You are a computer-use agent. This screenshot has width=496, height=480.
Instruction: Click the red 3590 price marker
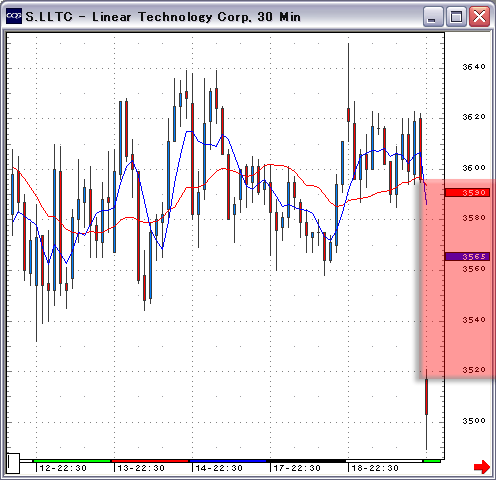[467, 193]
